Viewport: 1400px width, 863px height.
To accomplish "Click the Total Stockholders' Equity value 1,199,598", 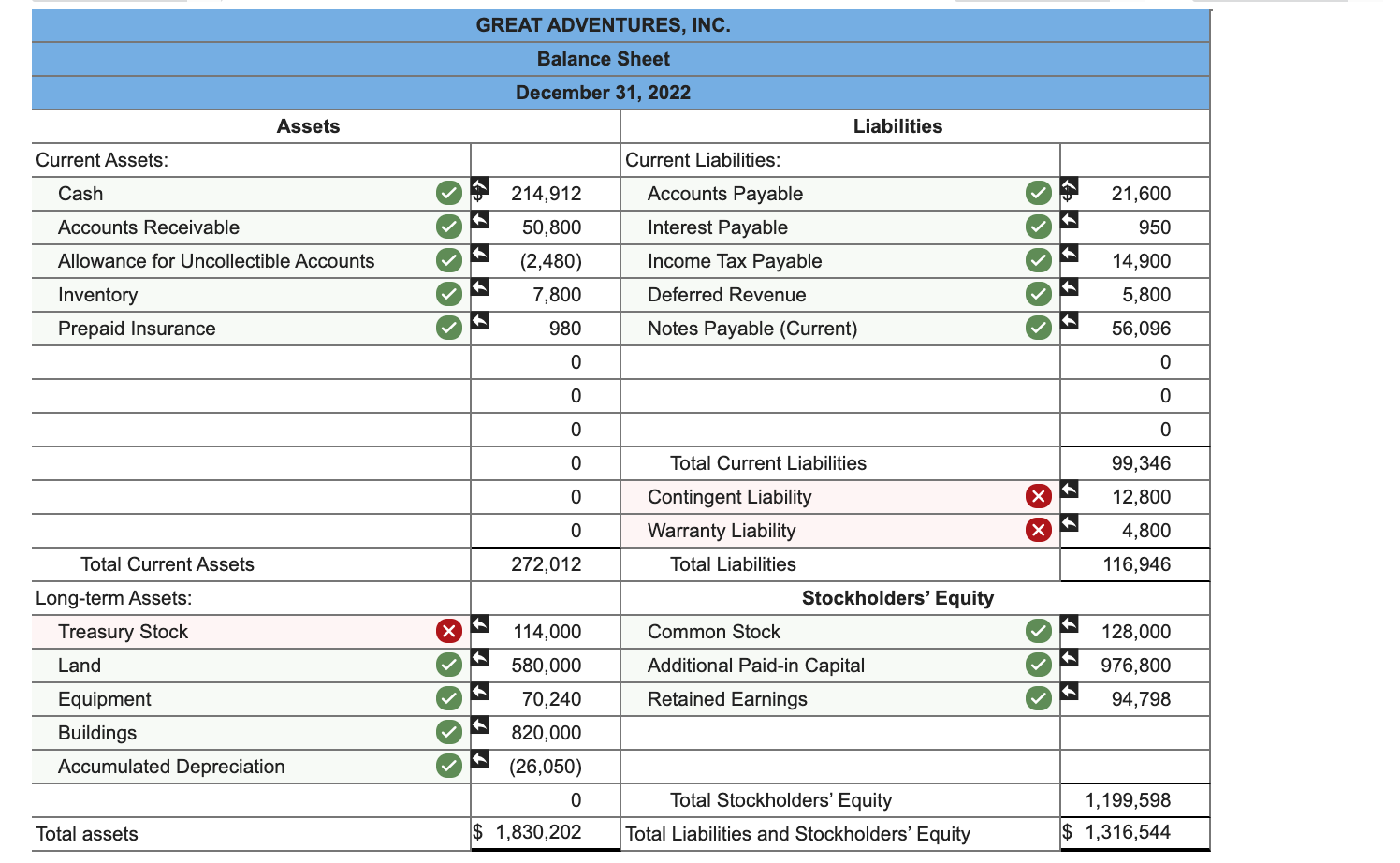I will 1128,800.
